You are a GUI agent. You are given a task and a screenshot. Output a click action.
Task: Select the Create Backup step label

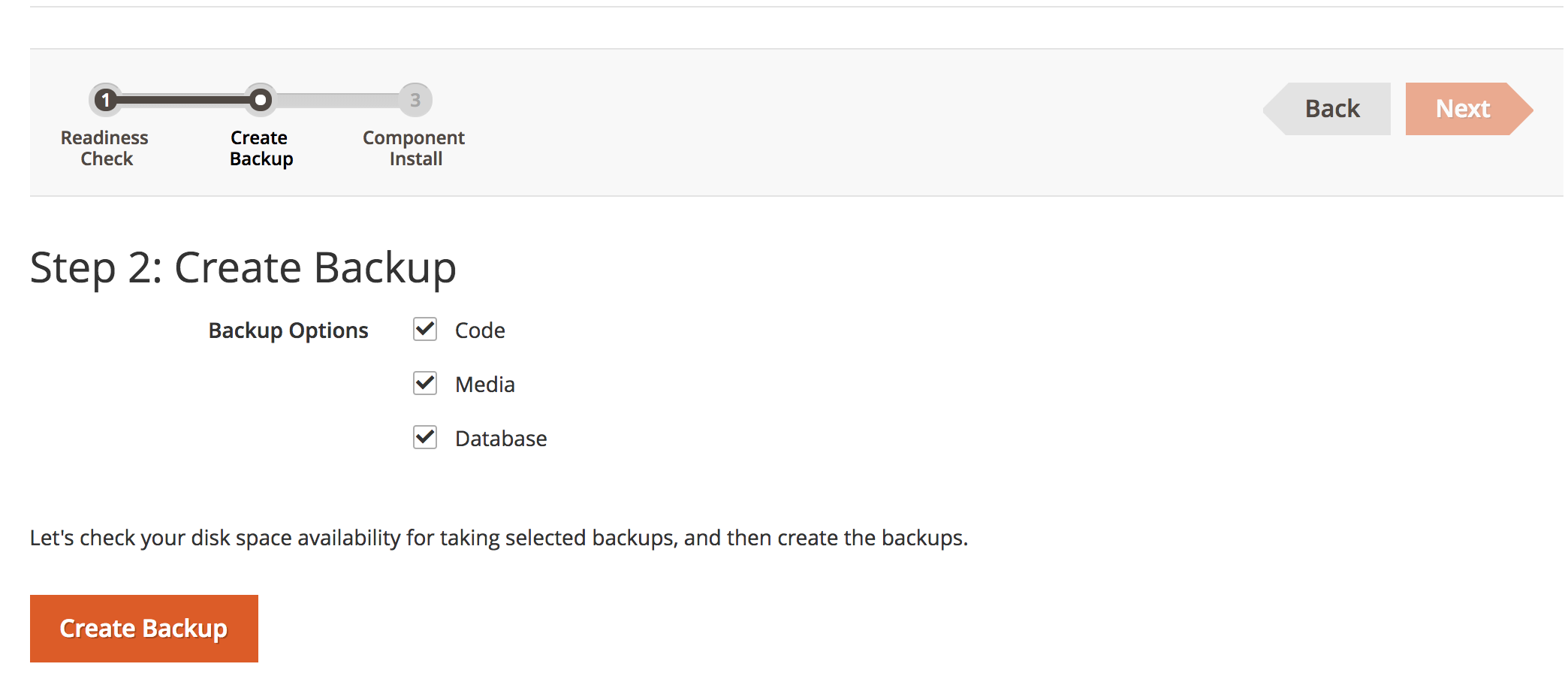pyautogui.click(x=261, y=148)
